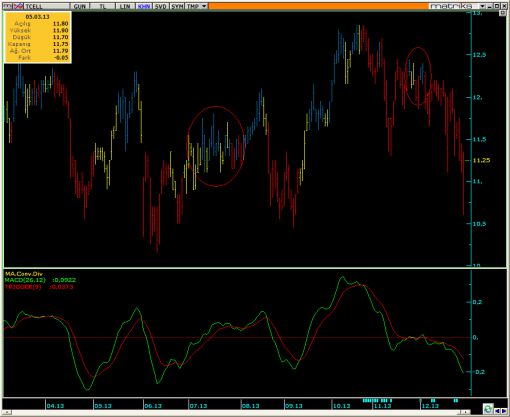Click the green refresh icon at bottom right
Screen dimensions: 510x417
point(488,409)
